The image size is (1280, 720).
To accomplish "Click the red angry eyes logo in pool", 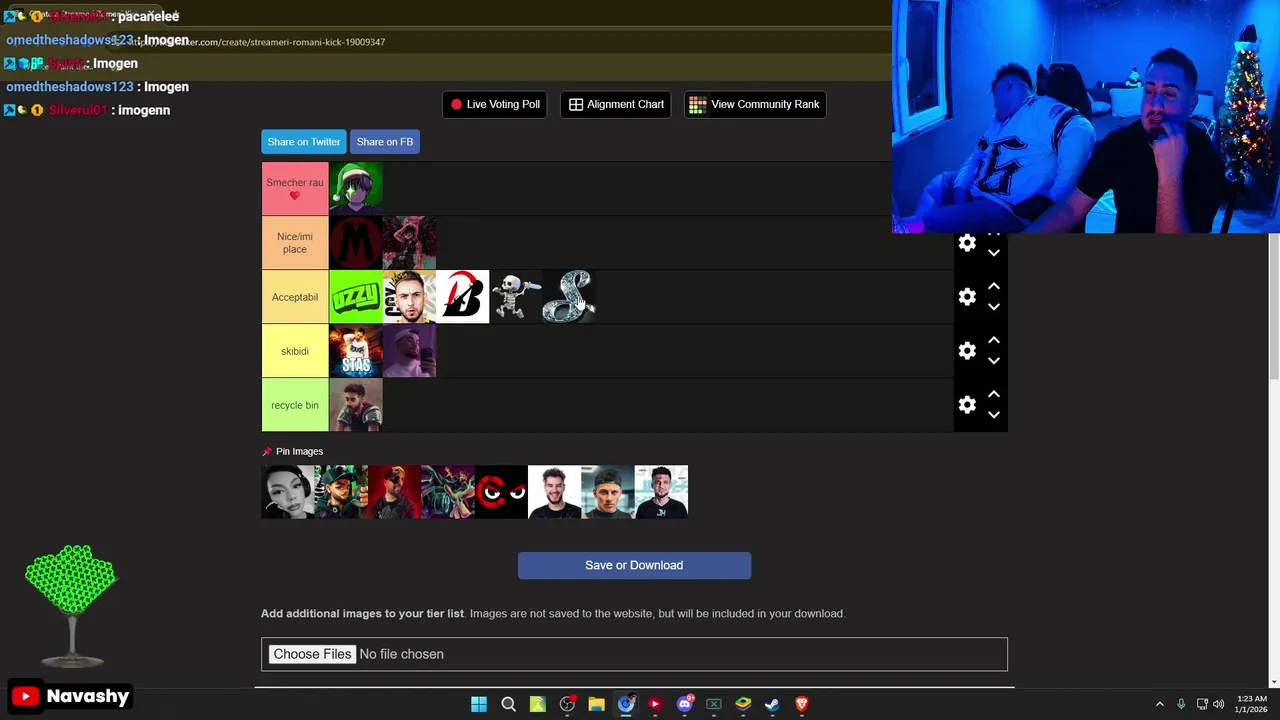I will [501, 492].
